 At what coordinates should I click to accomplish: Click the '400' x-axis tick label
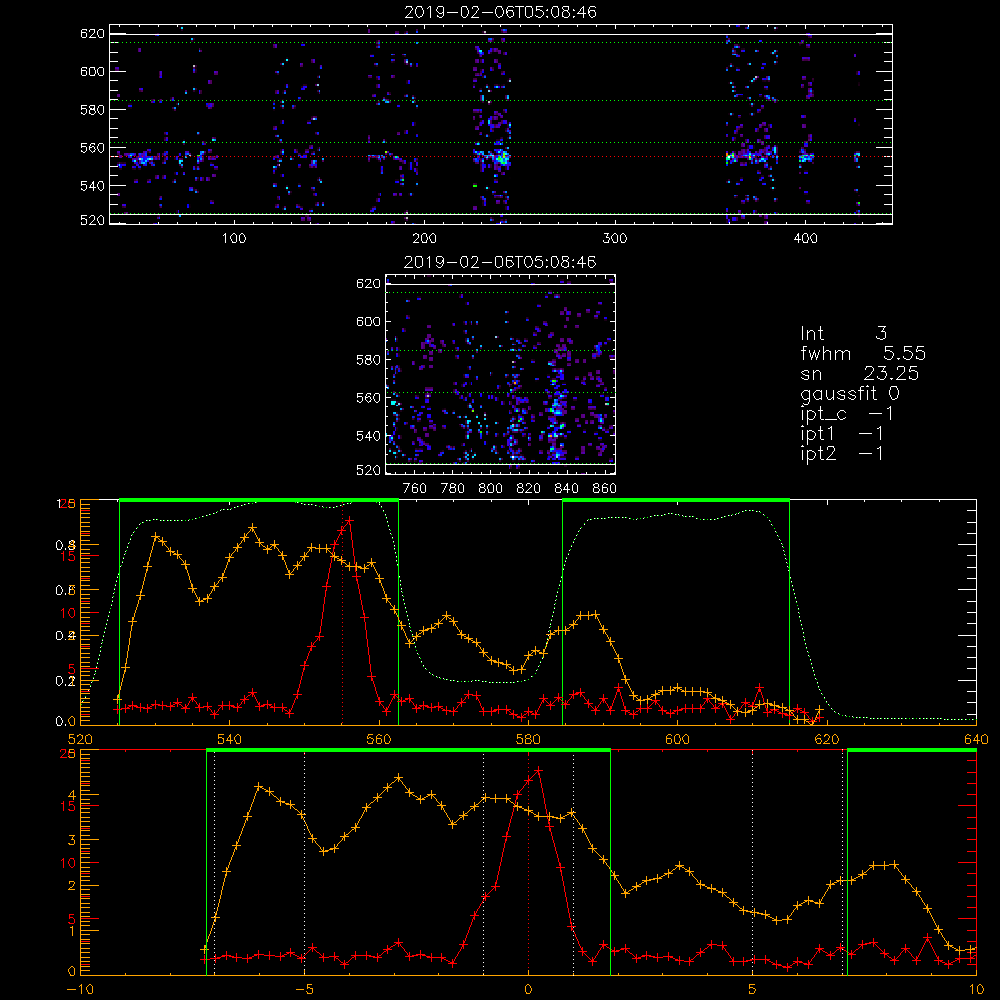(x=805, y=239)
